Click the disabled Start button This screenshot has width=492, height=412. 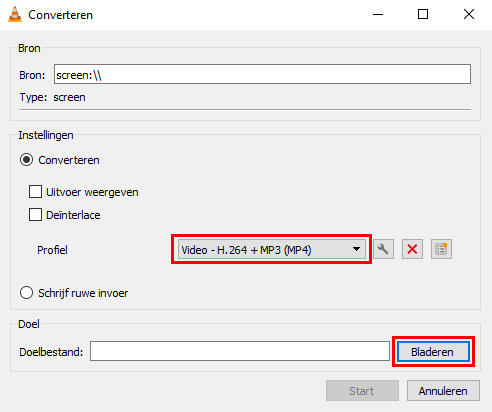pos(362,391)
